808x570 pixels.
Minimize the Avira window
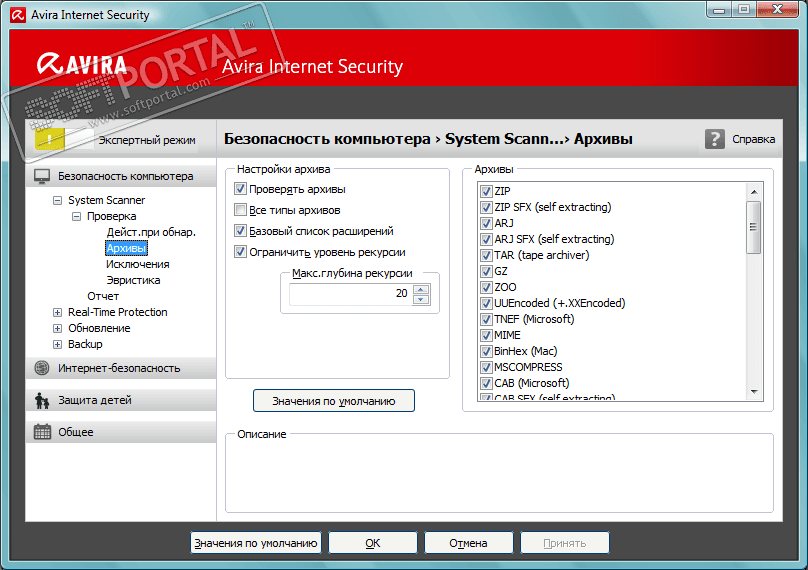click(x=720, y=10)
